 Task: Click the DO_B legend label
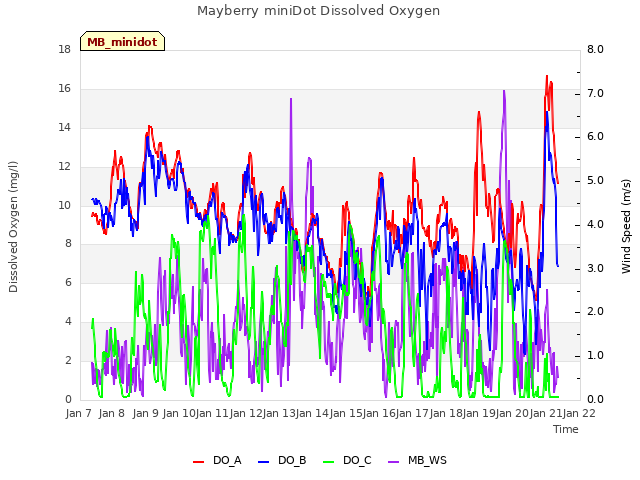(x=292, y=461)
